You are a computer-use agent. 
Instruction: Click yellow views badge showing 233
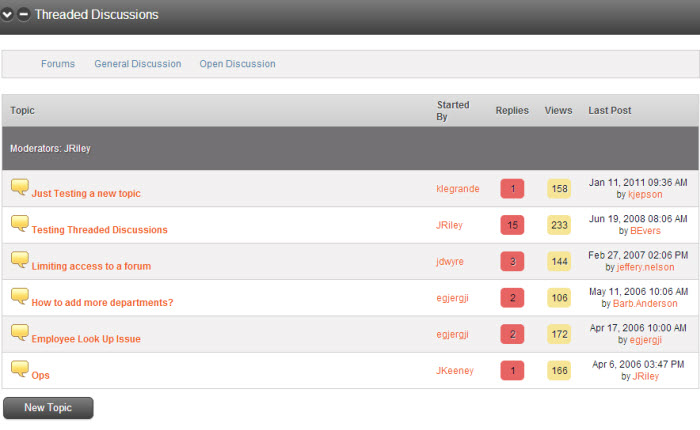[x=559, y=225]
